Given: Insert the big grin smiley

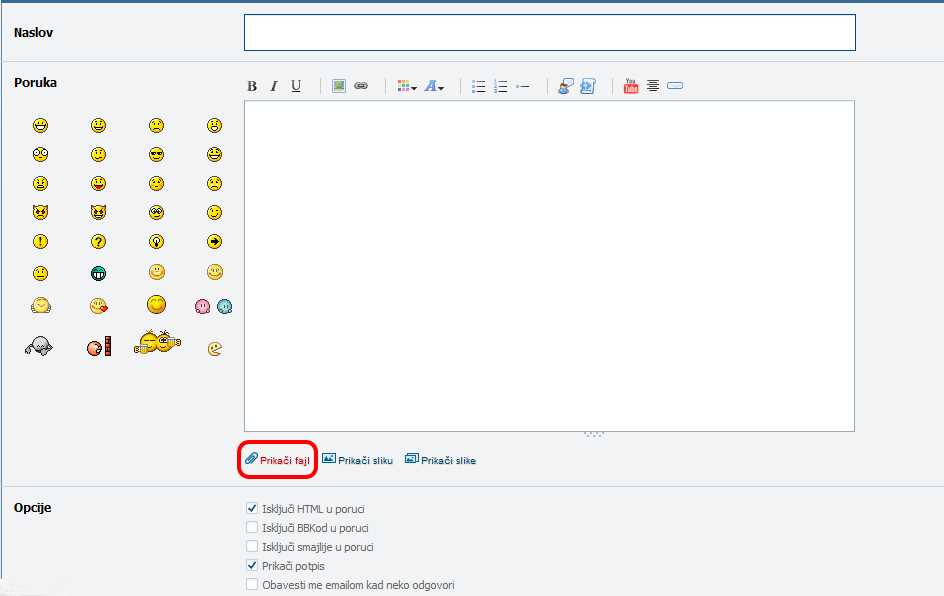Looking at the screenshot, I should 40,125.
